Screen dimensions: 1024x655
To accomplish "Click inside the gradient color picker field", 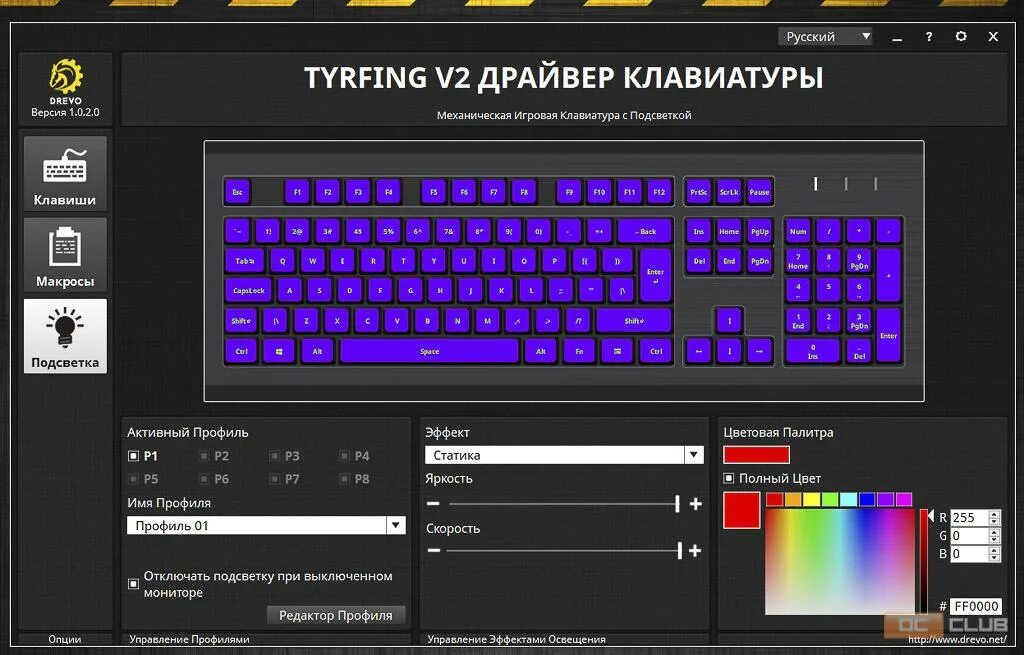I will pos(840,562).
